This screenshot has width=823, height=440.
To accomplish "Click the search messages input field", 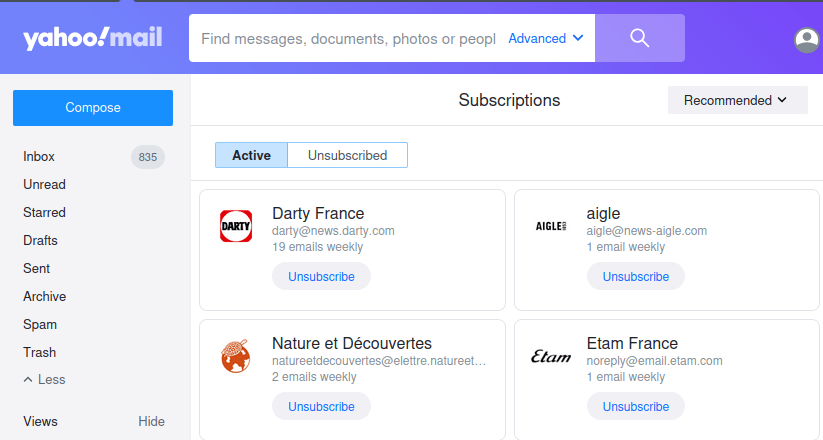I will point(347,38).
